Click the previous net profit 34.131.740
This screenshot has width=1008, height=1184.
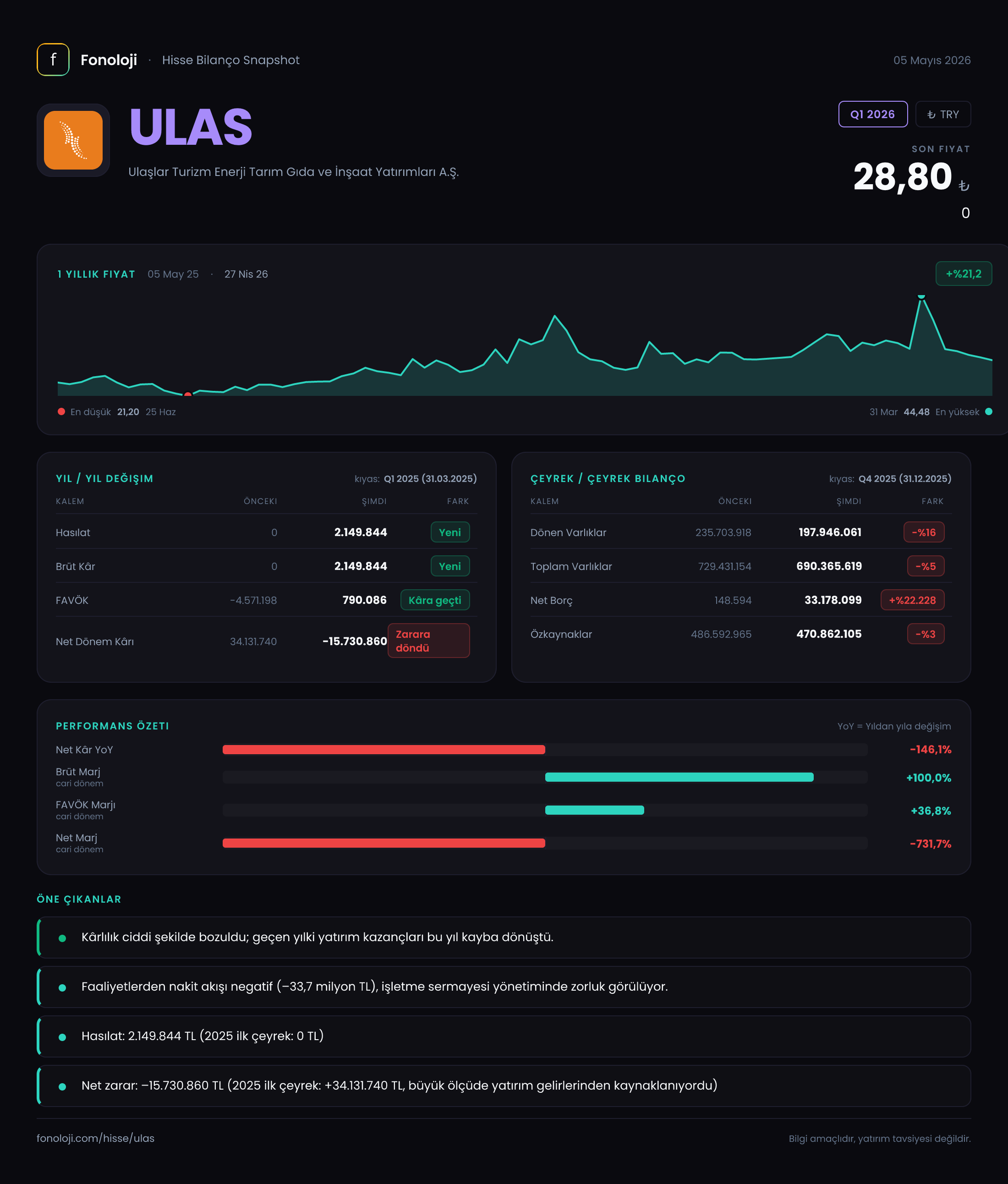click(253, 641)
